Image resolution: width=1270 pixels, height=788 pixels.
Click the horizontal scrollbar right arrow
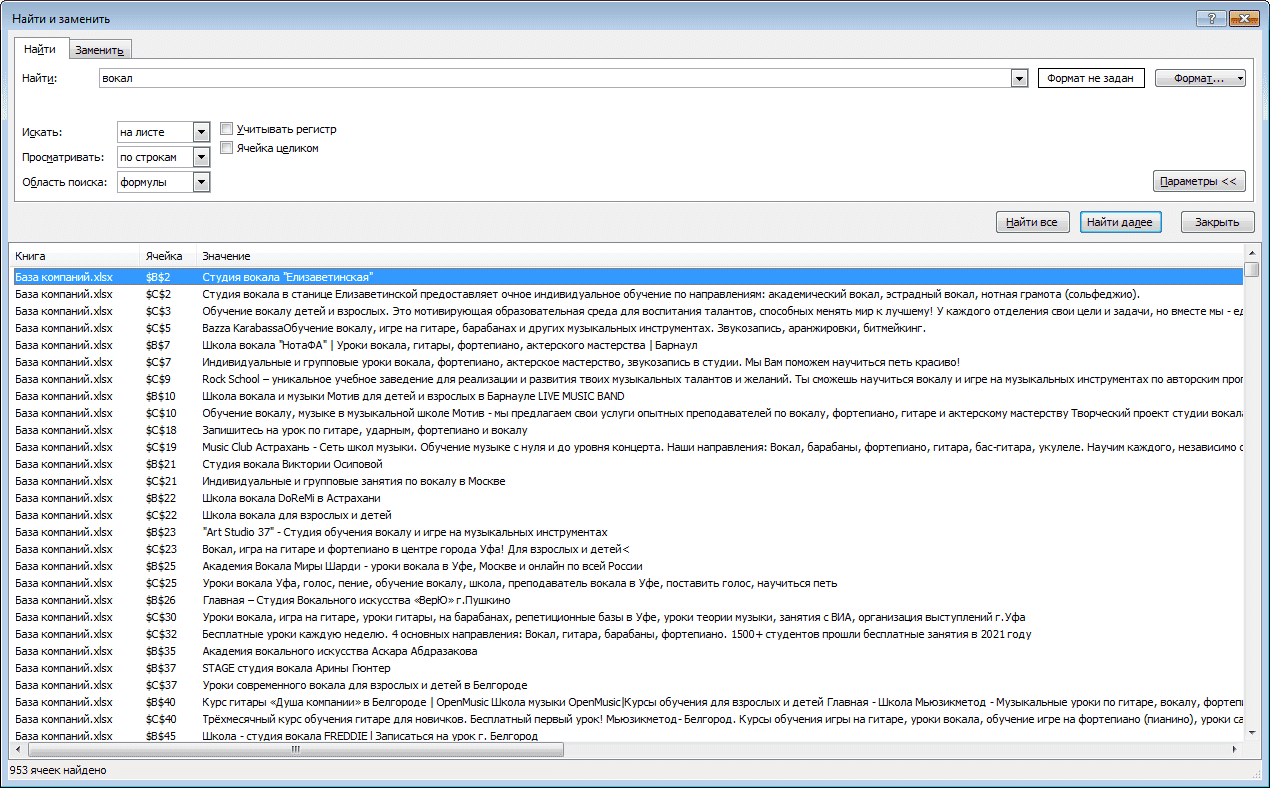click(1235, 747)
